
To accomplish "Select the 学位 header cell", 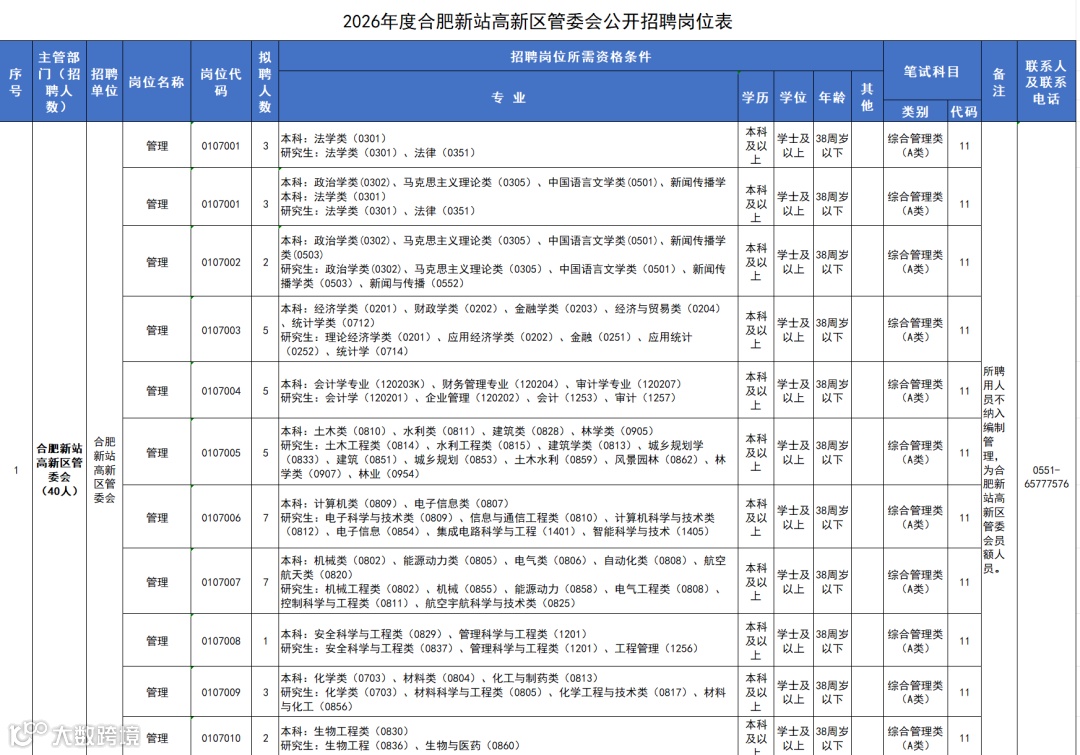I will click(x=793, y=97).
